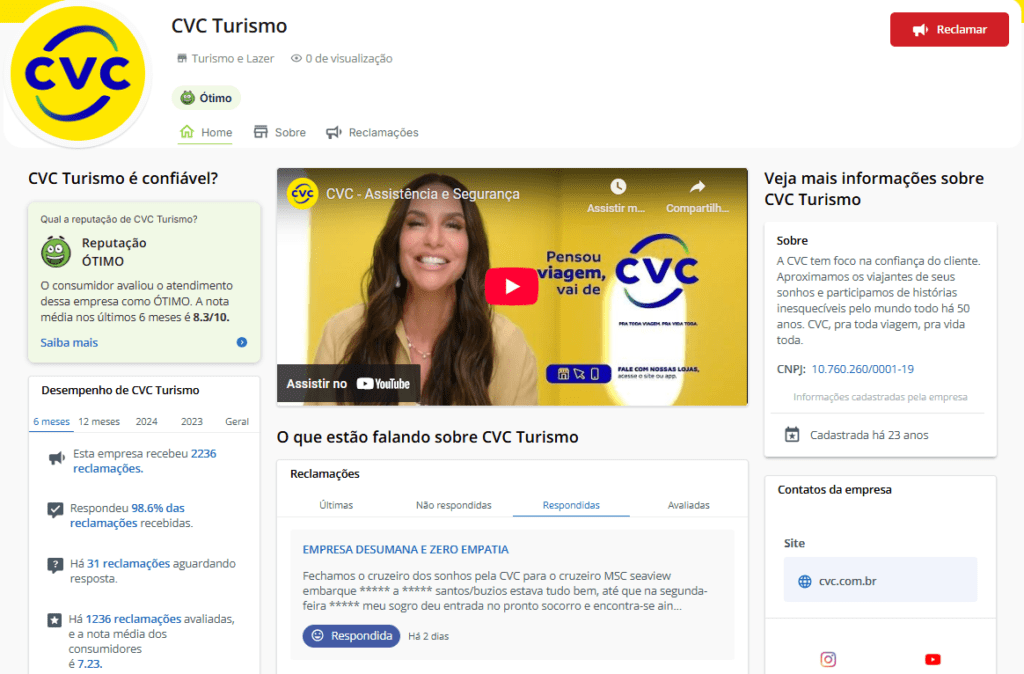The image size is (1024, 674).
Task: Open the Sobre tab
Action: pyautogui.click(x=279, y=132)
